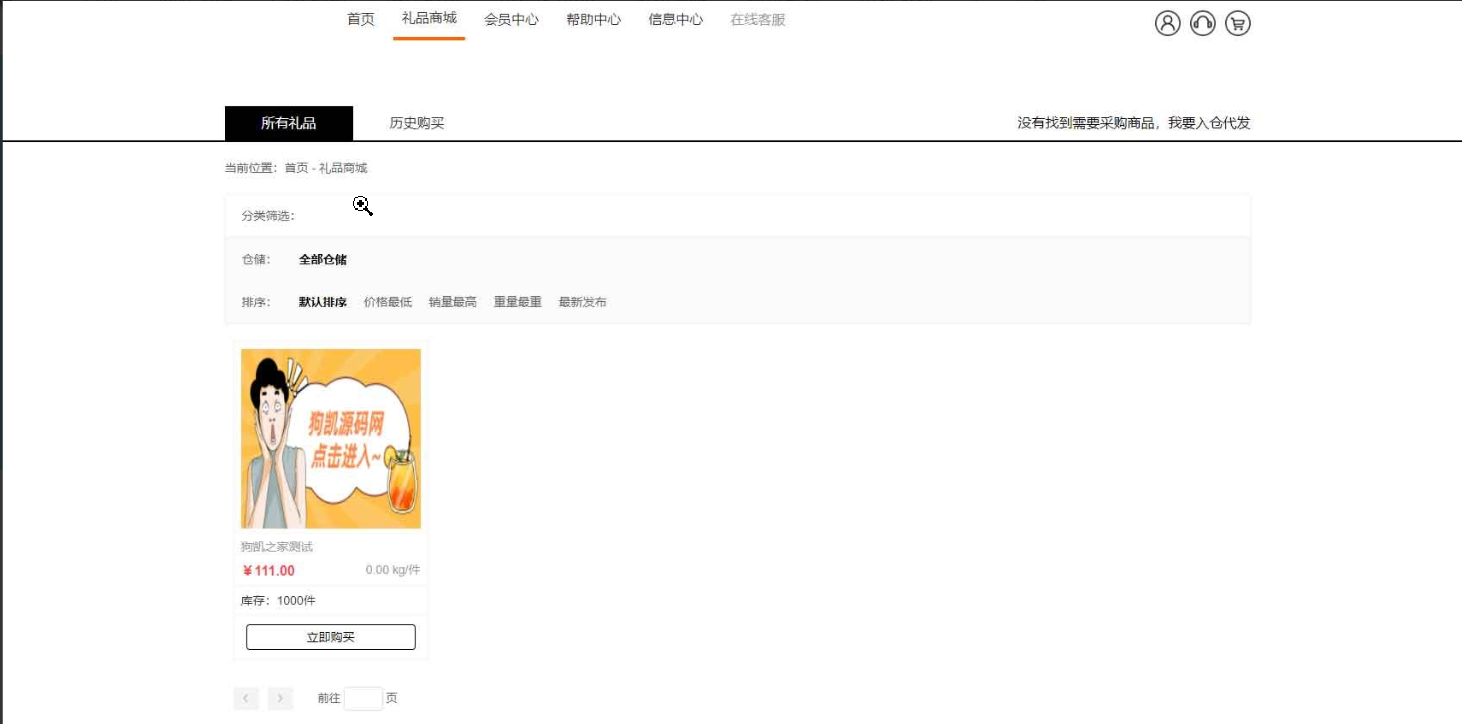Select 全部仓储 warehouse filter
Image resolution: width=1462 pixels, height=724 pixels.
323,260
